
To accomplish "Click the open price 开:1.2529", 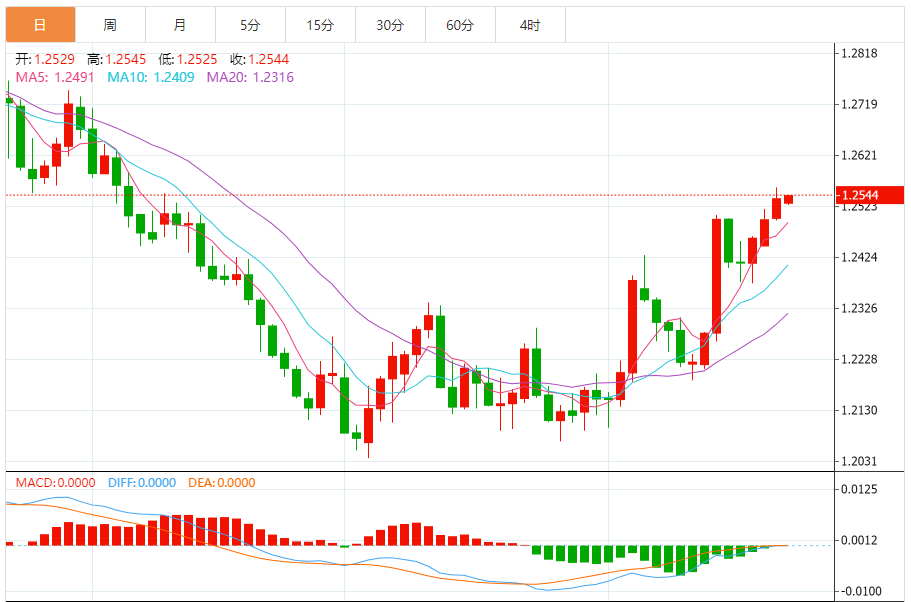I will tap(45, 59).
